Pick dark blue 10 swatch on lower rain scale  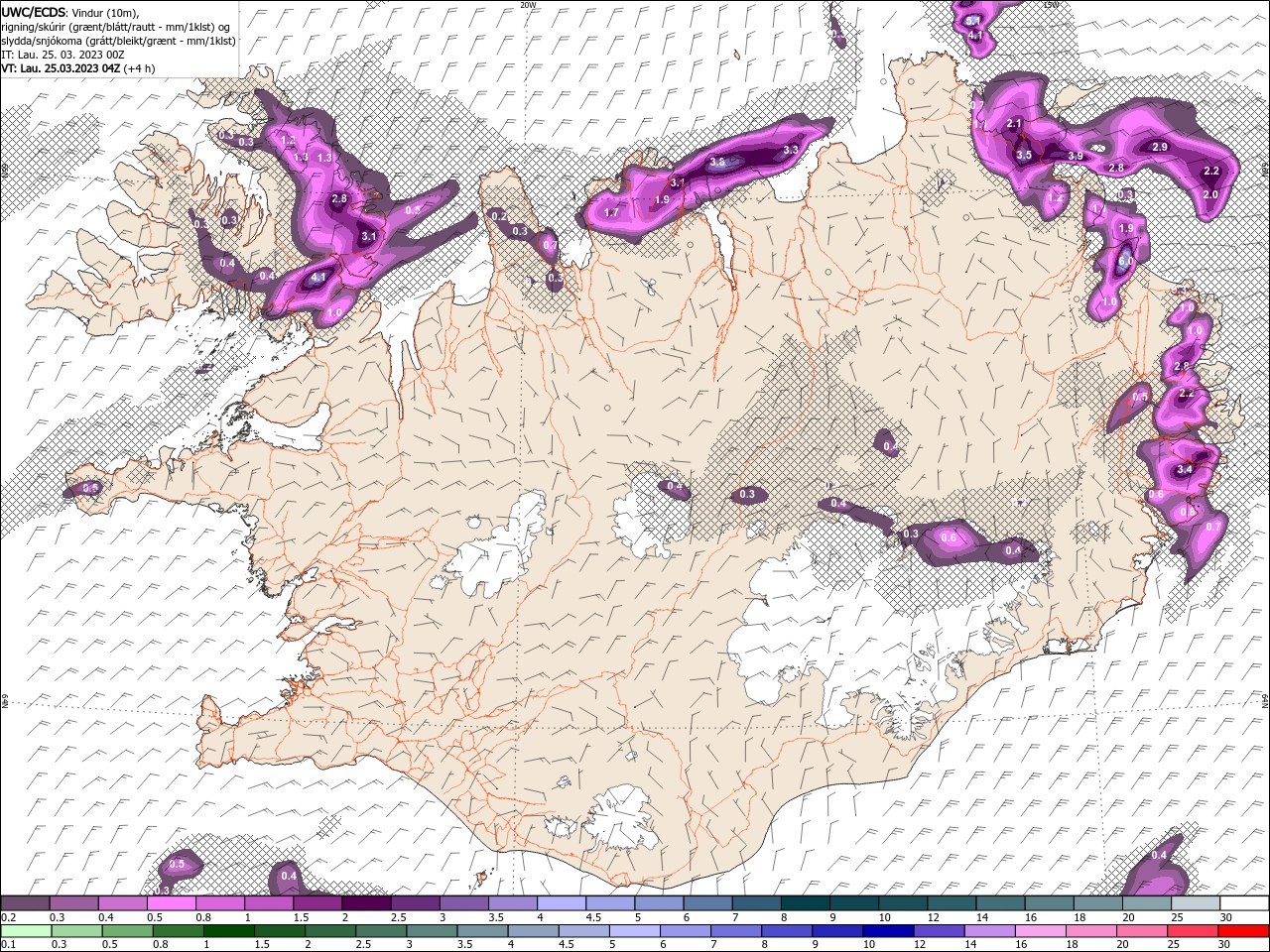pyautogui.click(x=887, y=931)
